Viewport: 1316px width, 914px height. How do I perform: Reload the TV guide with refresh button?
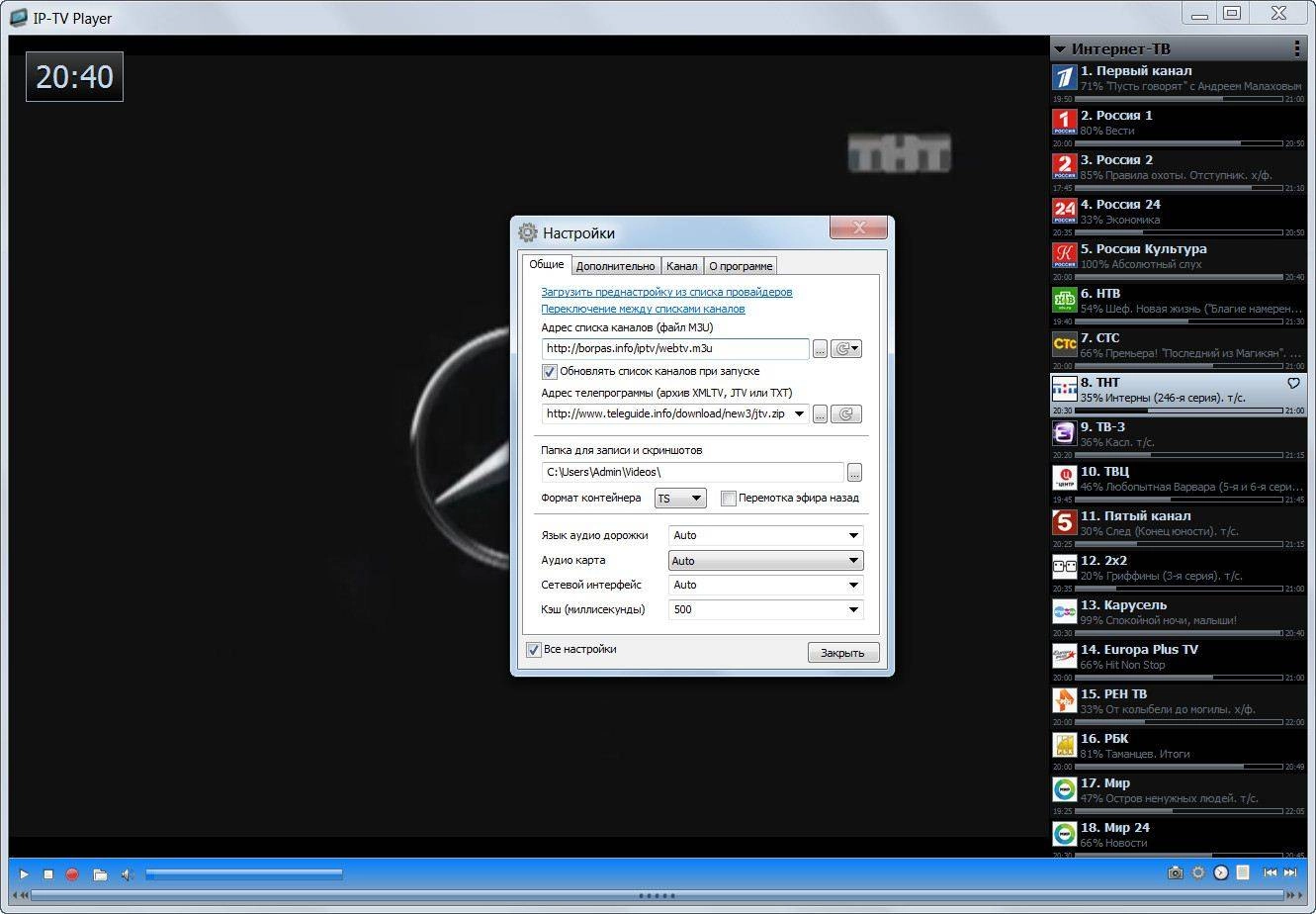(x=846, y=413)
